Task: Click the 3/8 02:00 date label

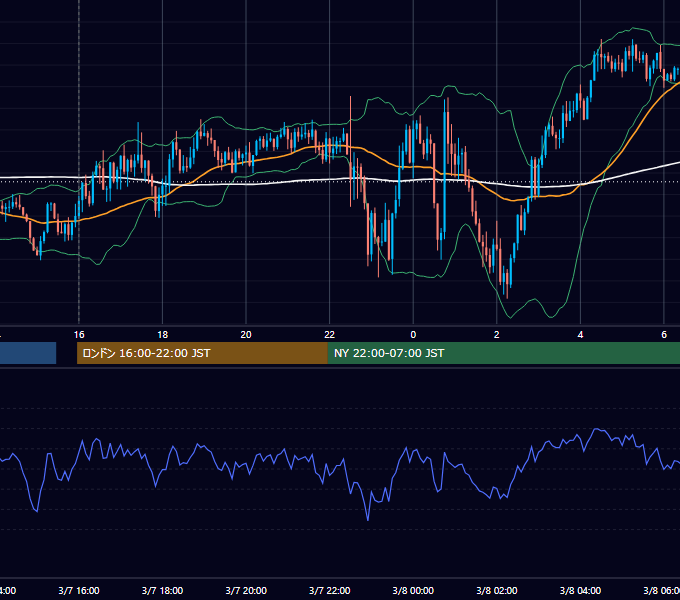Action: [x=497, y=590]
